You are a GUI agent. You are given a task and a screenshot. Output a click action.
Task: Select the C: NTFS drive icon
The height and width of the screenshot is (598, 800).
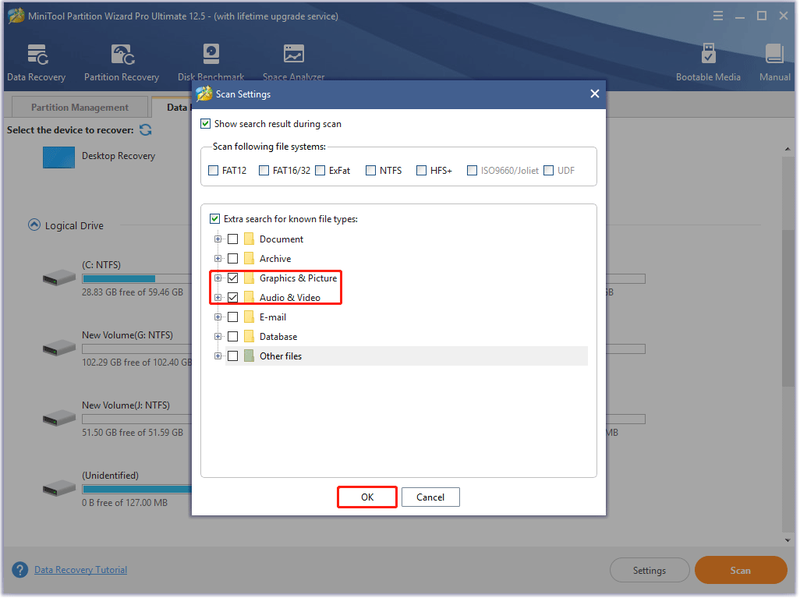59,278
